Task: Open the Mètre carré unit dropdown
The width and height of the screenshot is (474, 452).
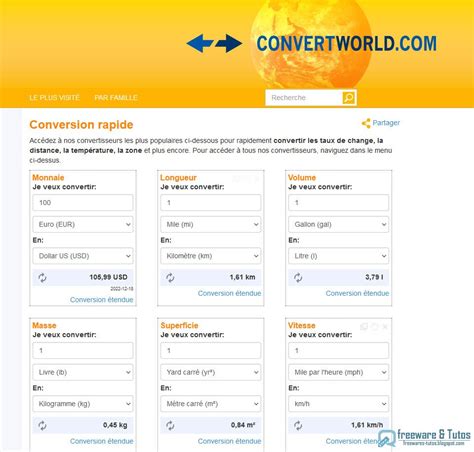Action: click(x=211, y=404)
